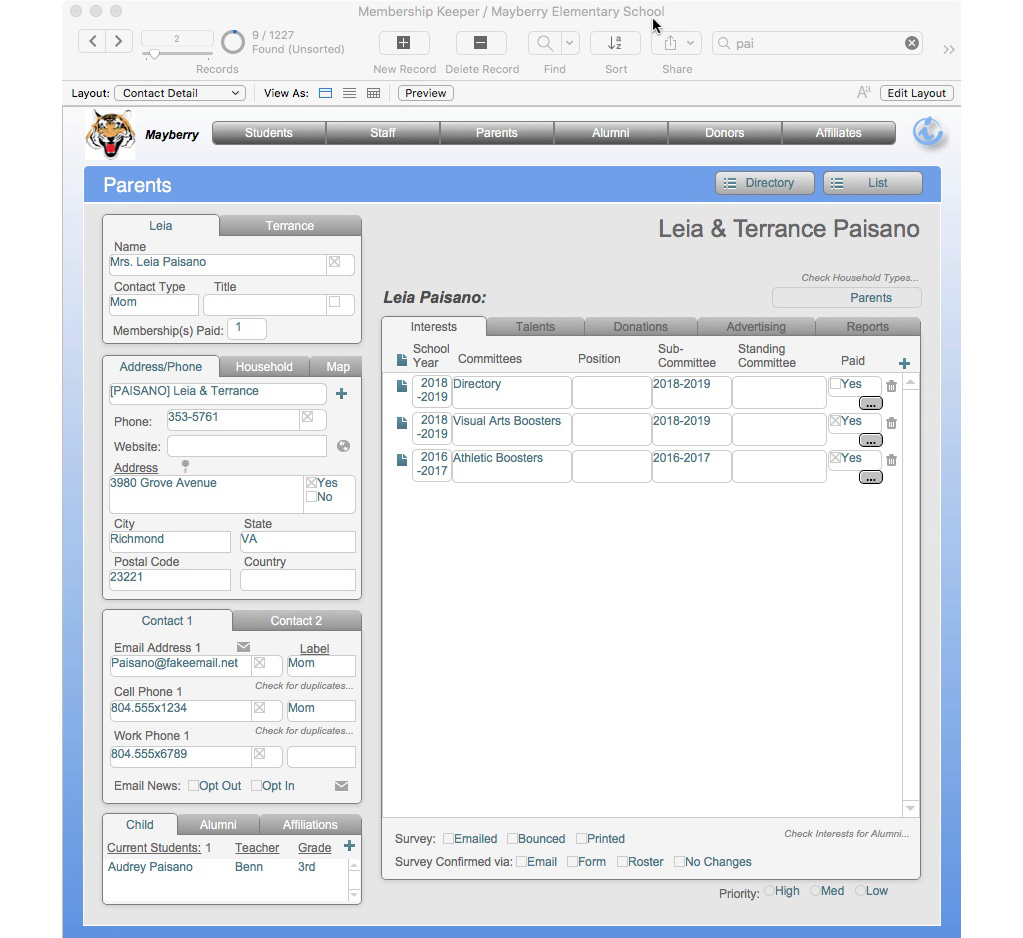The height and width of the screenshot is (938, 1023).
Task: Open the Talents tab
Action: (x=535, y=327)
